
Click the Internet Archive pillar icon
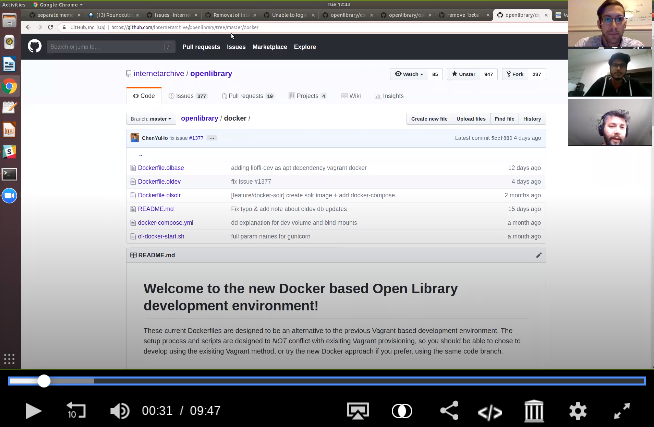pos(534,411)
